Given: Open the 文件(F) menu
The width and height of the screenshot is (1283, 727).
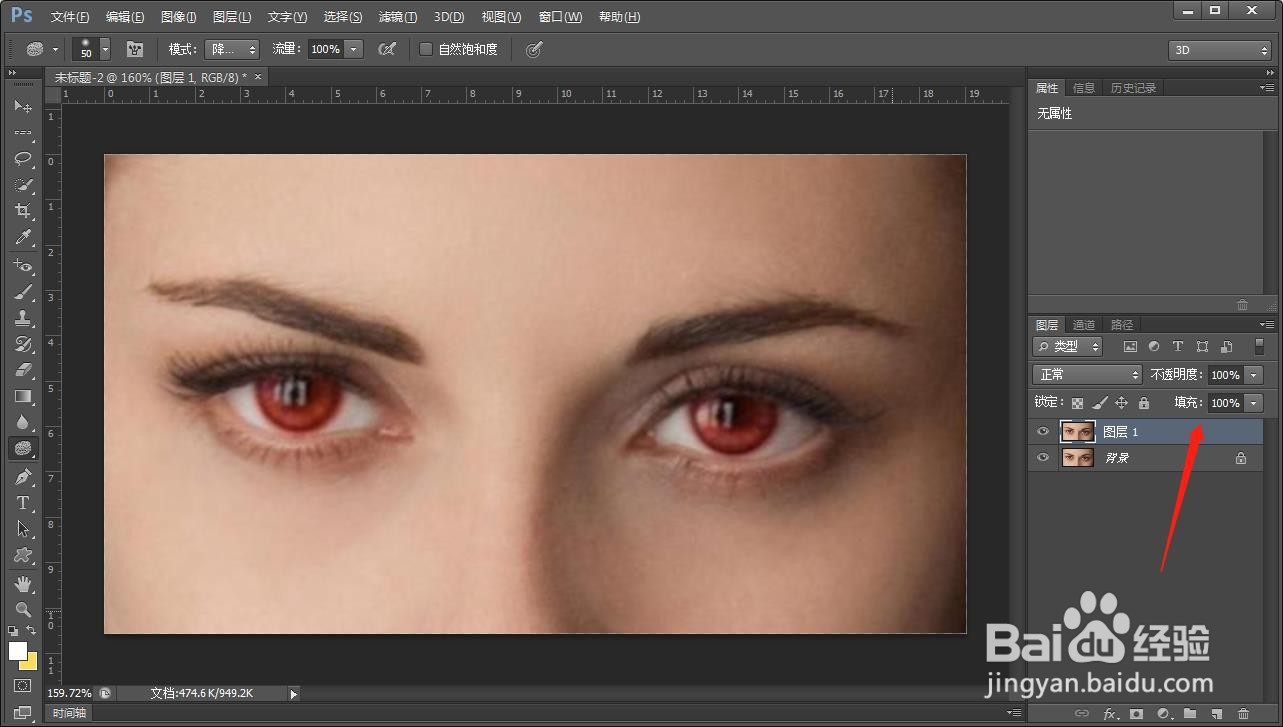Looking at the screenshot, I should (x=69, y=17).
